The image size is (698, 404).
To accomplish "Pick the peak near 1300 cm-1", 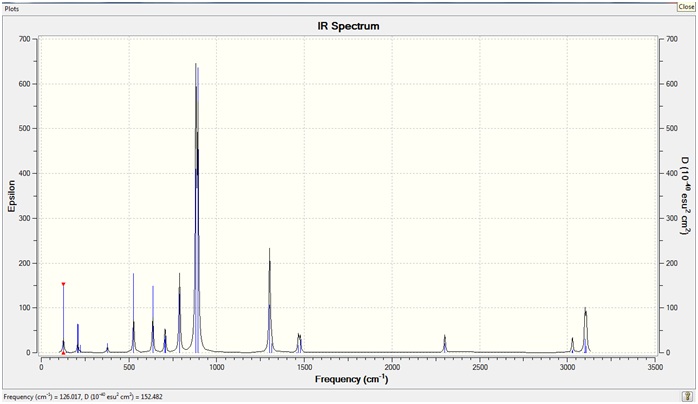I will [x=269, y=300].
